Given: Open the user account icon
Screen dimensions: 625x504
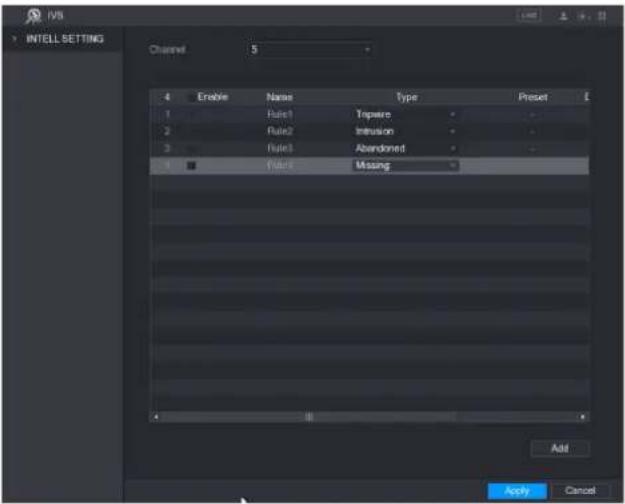Looking at the screenshot, I should coord(563,16).
